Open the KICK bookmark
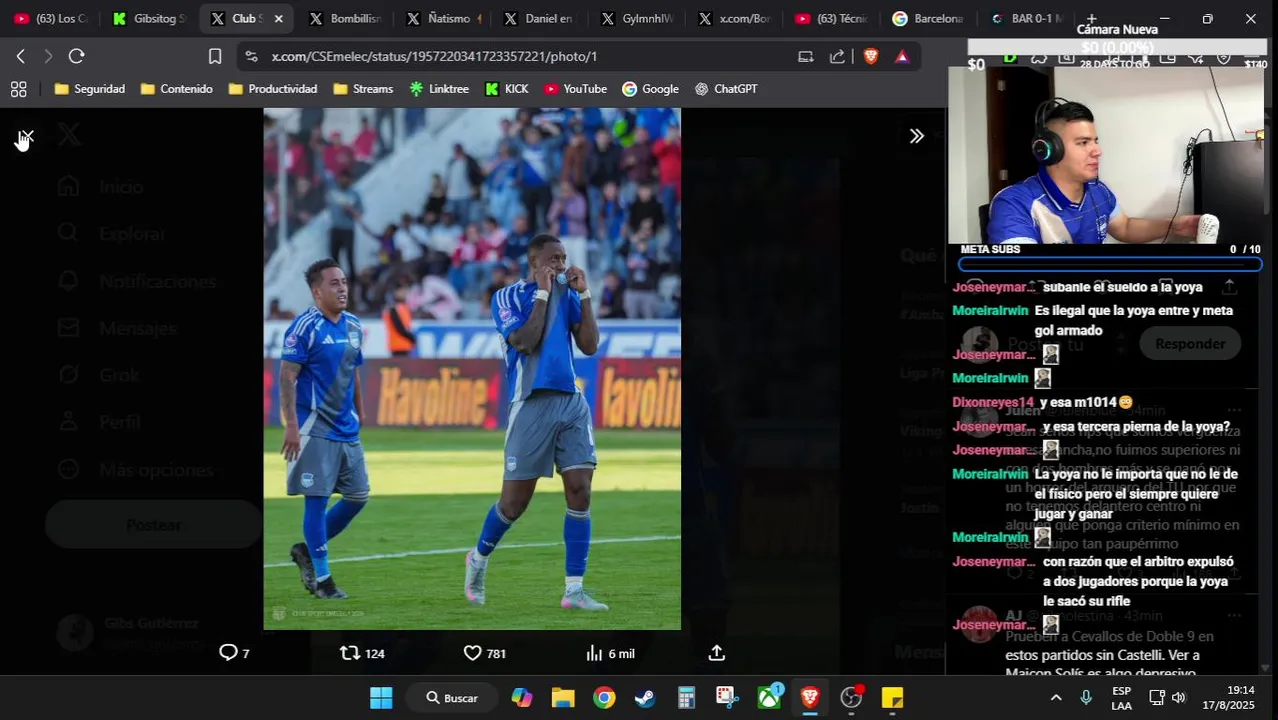This screenshot has height=720, width=1278. point(507,89)
